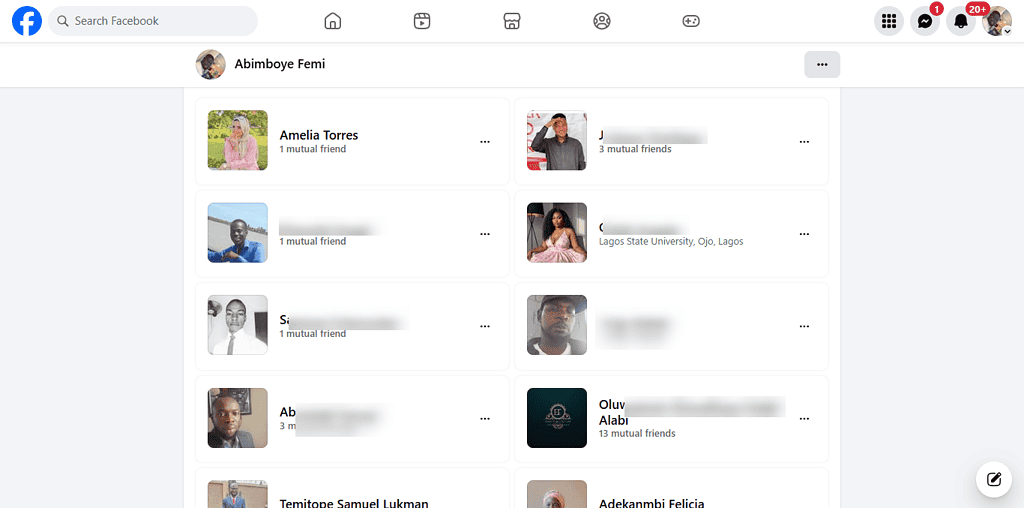Open the Home feed icon
The height and width of the screenshot is (508, 1024).
coord(333,21)
